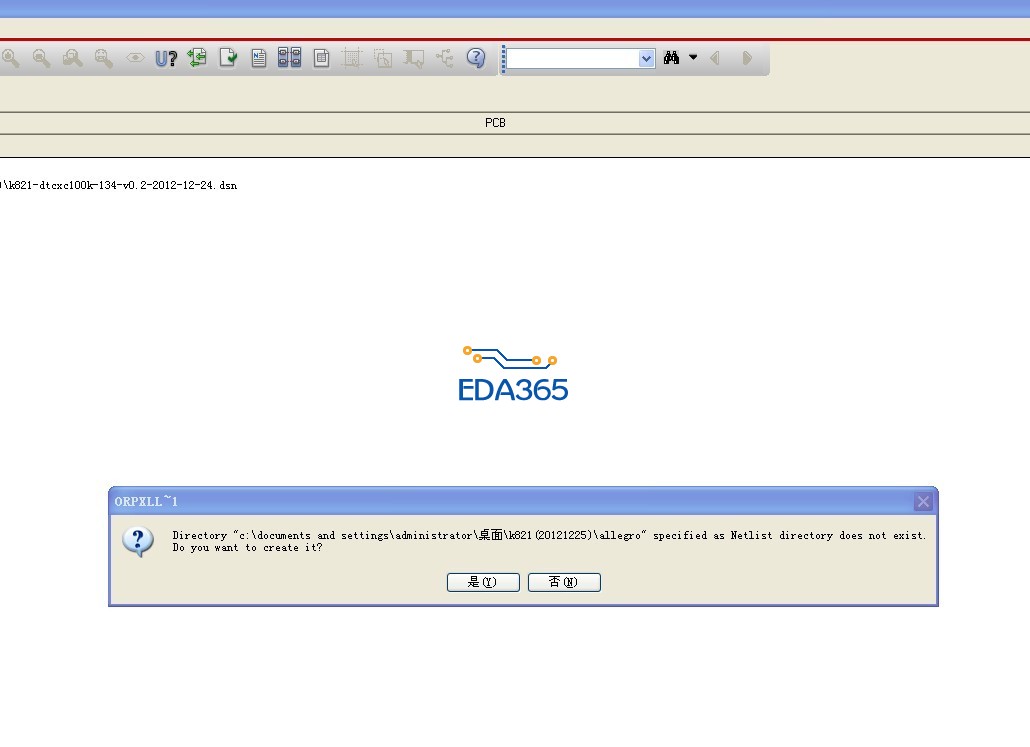
Task: Open the project manager hierarchy icon
Action: [x=445, y=58]
